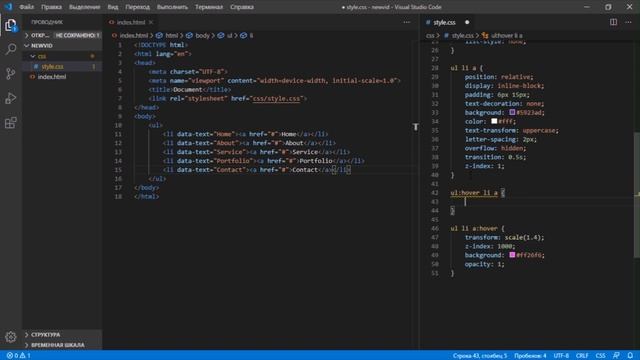This screenshot has height=360, width=640.
Task: Switch to the style.css tab
Action: point(444,22)
